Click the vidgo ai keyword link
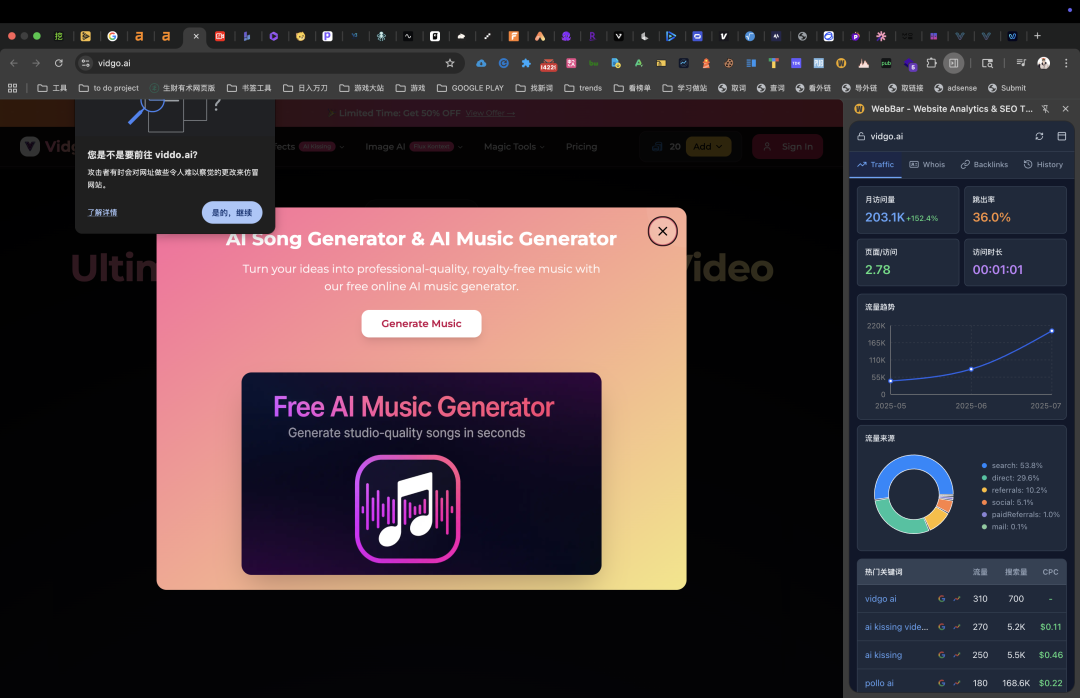Viewport: 1080px width, 698px height. tap(880, 599)
